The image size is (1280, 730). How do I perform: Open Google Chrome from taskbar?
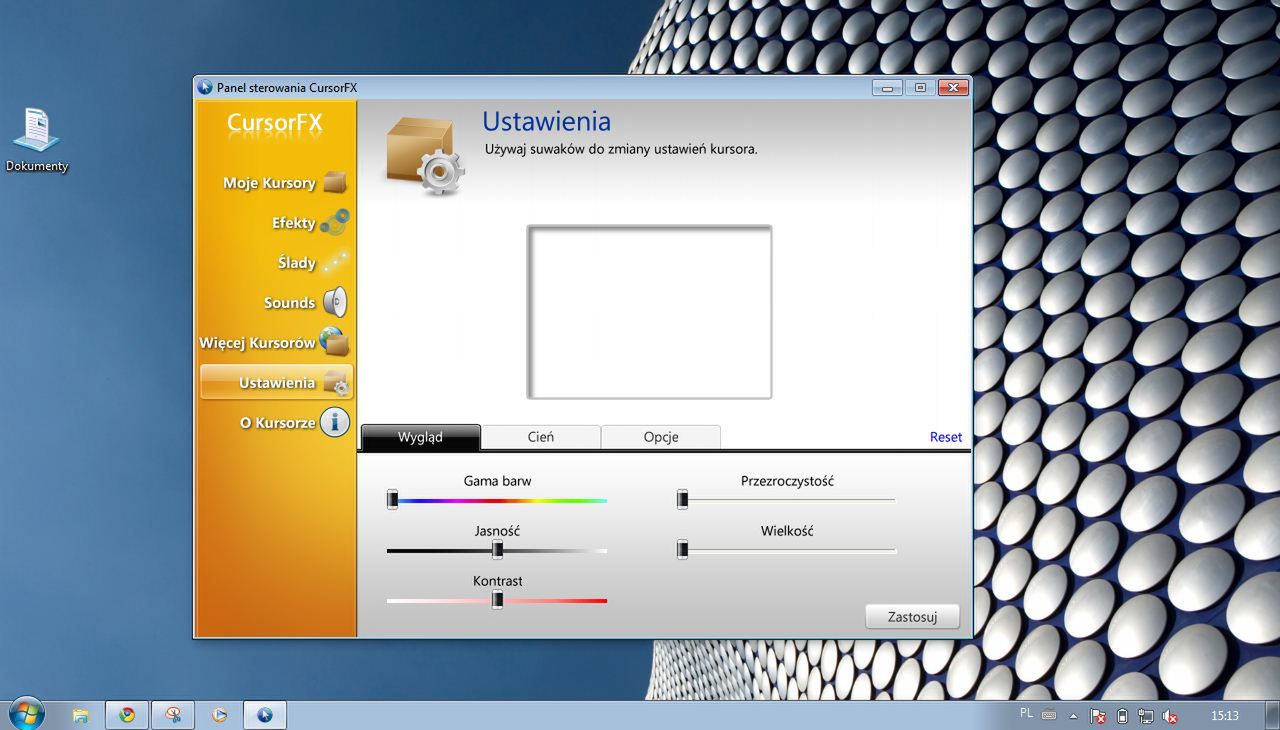tap(127, 715)
